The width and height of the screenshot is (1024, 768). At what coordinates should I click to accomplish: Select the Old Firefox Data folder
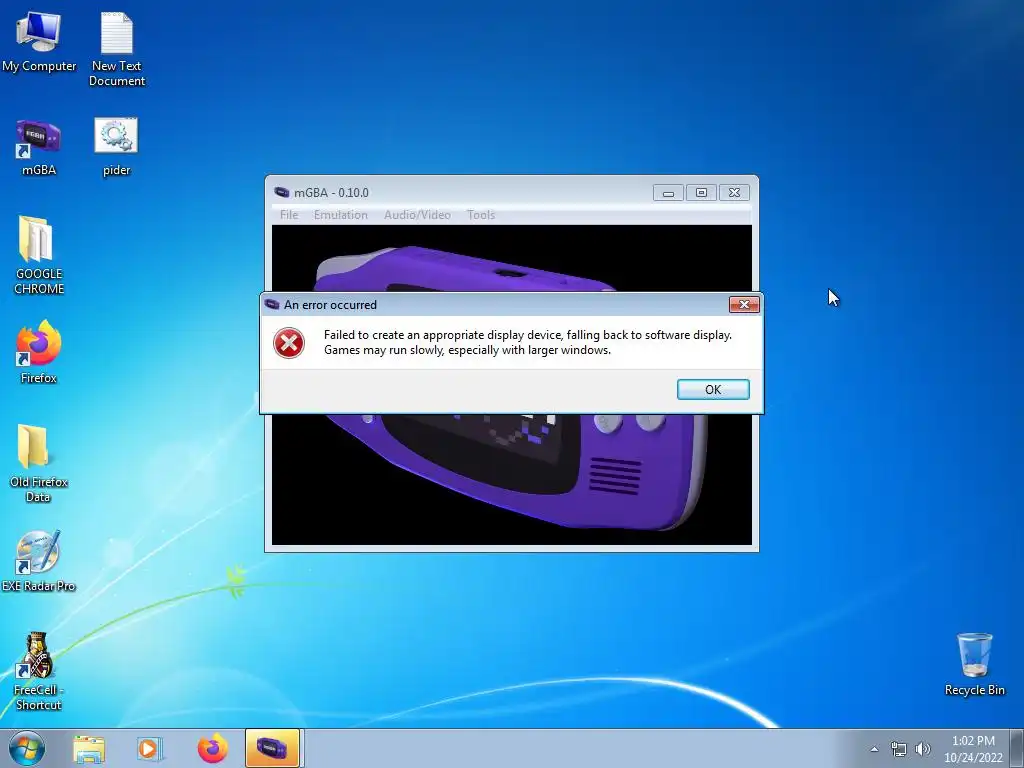click(x=39, y=463)
